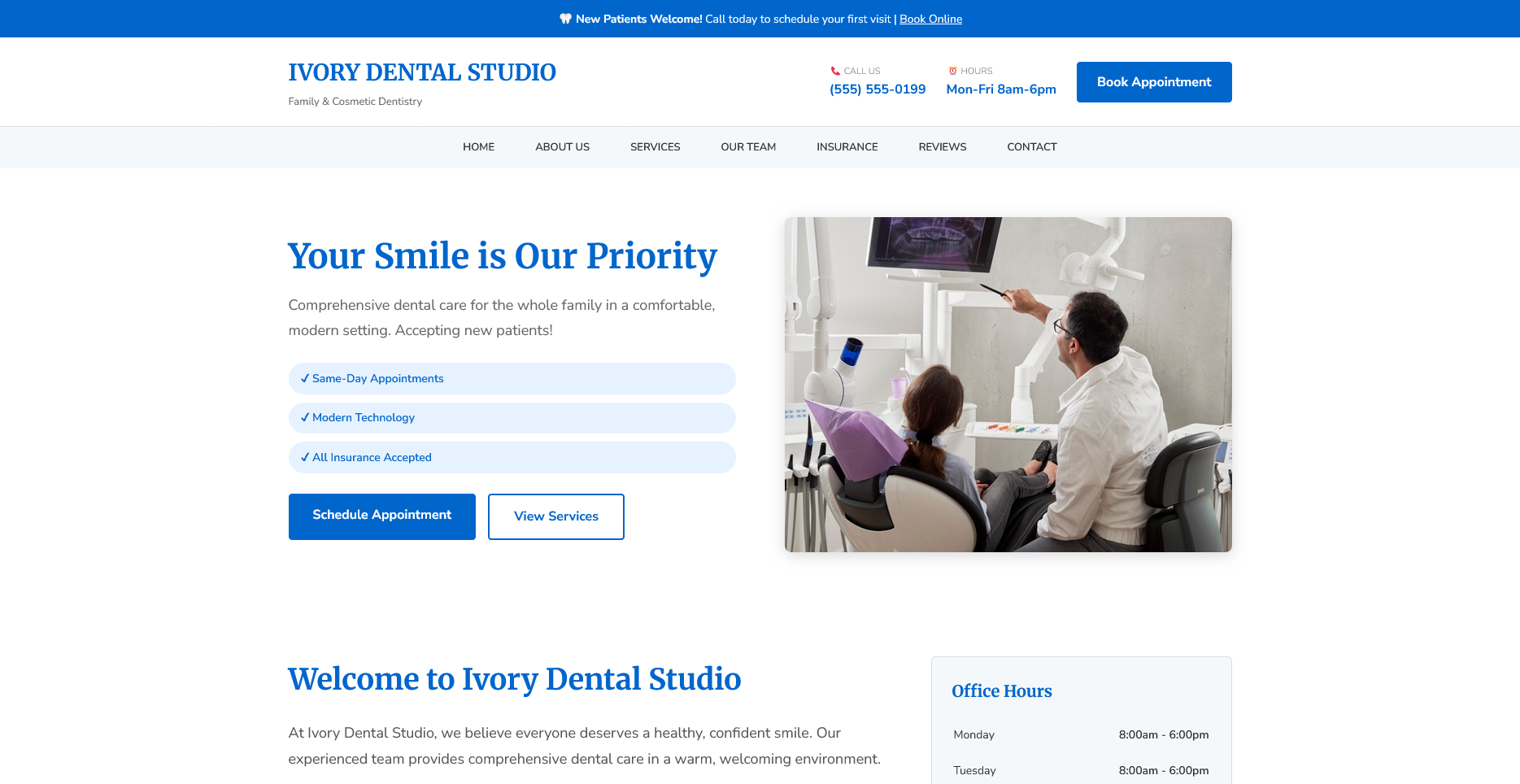1520x784 pixels.
Task: Click the Book Appointment button
Action: 1153,81
